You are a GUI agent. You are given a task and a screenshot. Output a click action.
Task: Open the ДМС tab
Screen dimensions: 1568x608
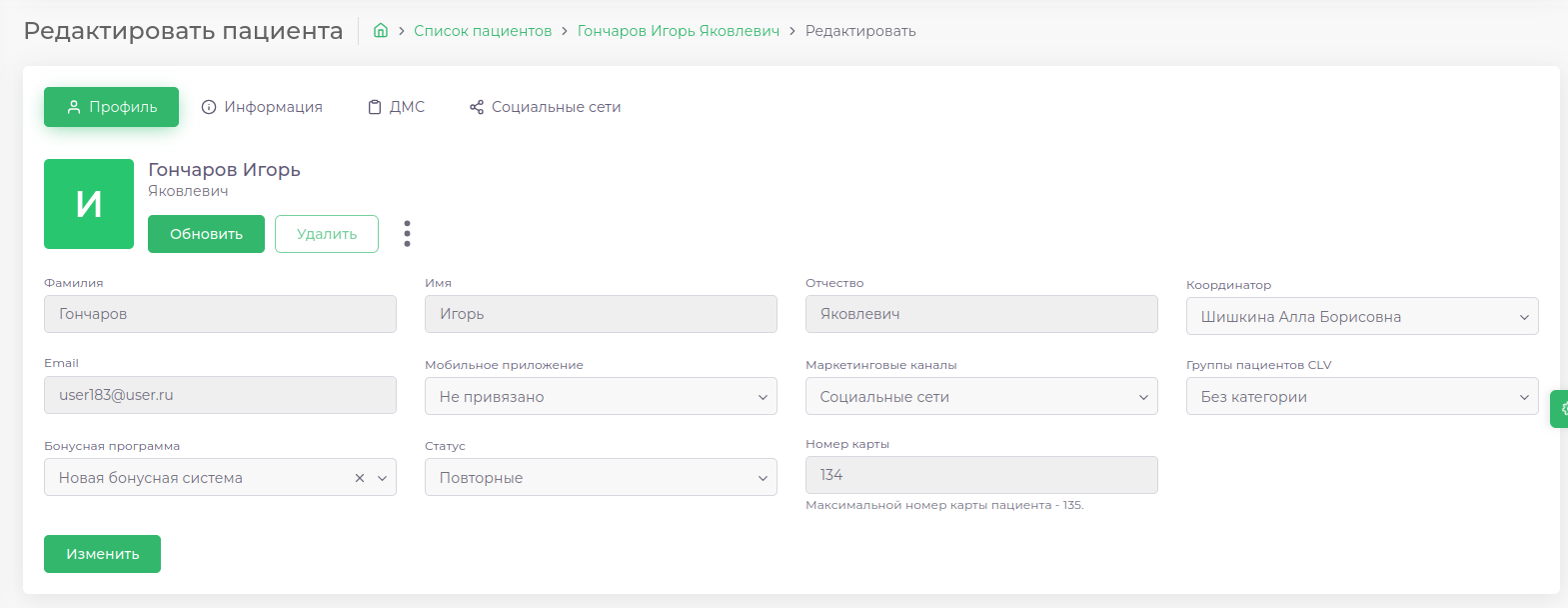click(x=396, y=107)
